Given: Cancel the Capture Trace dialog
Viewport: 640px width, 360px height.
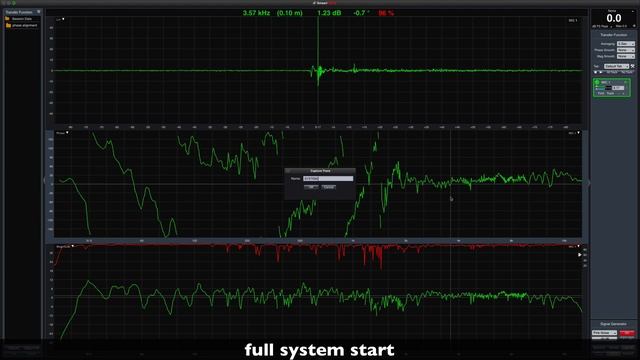Looking at the screenshot, I should (x=329, y=187).
